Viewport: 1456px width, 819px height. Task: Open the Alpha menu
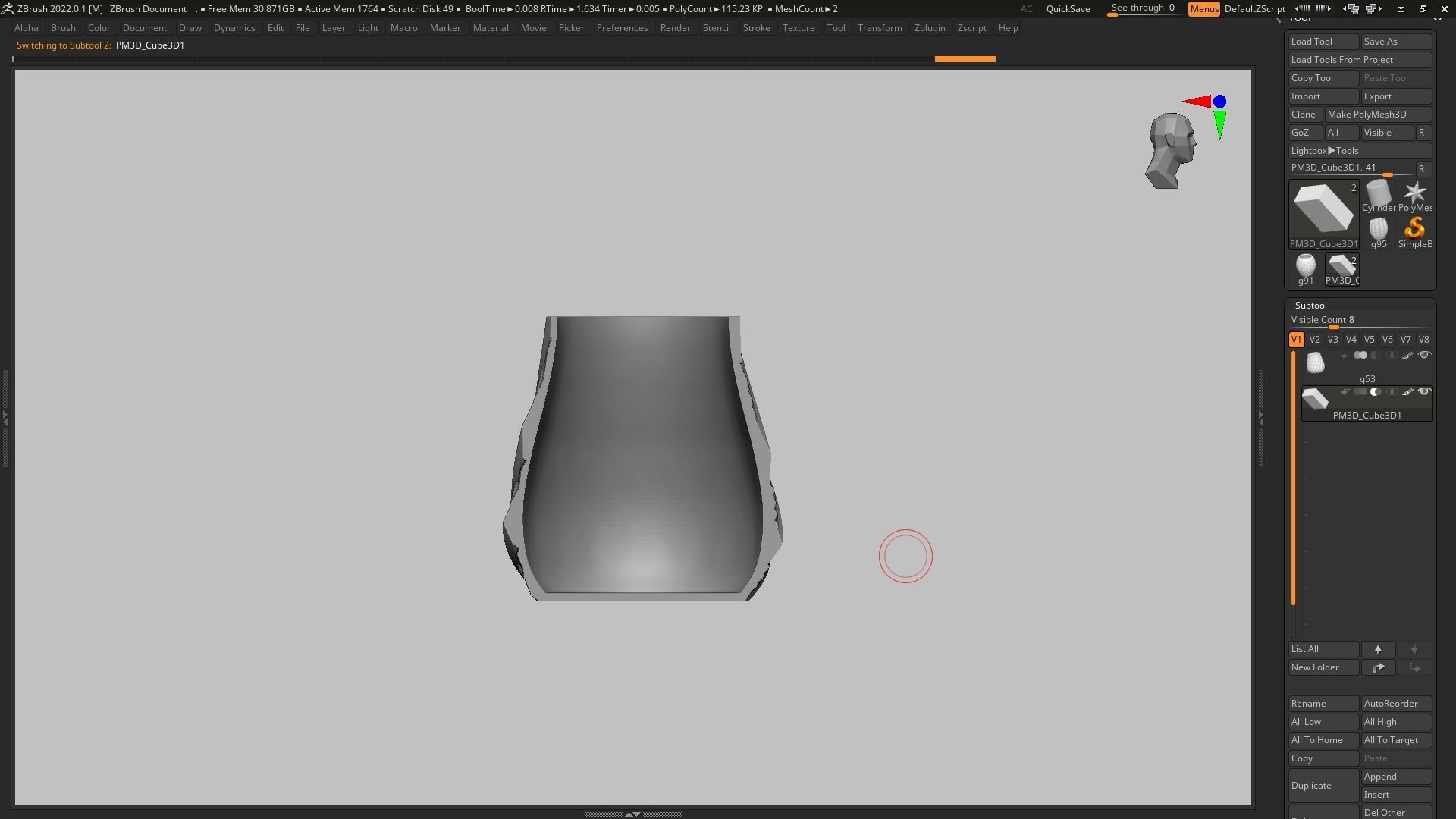point(26,28)
